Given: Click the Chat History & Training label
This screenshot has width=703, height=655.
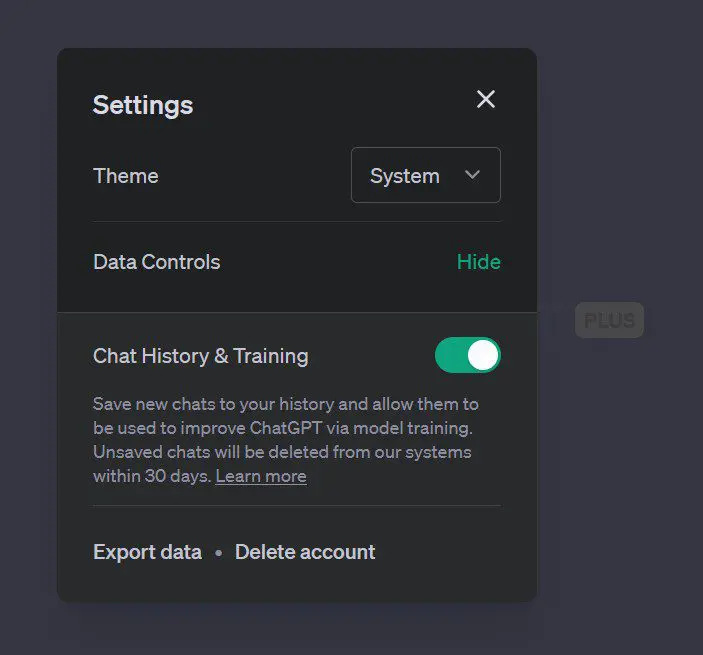Looking at the screenshot, I should point(200,356).
